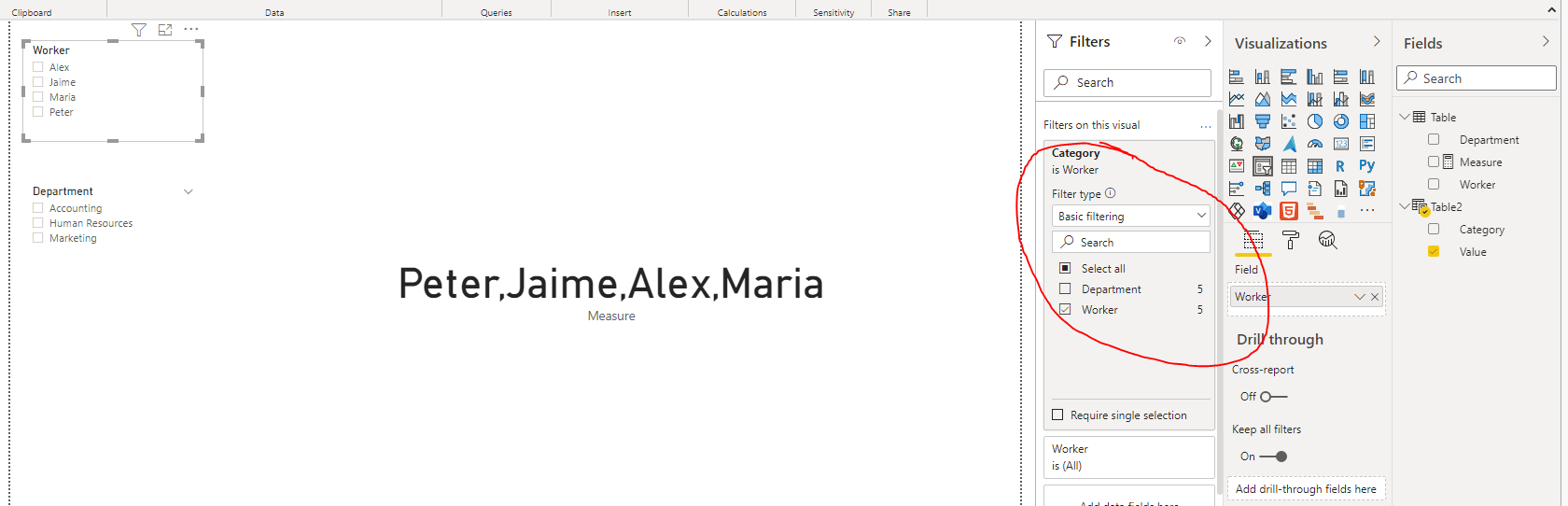Open the Fields well tab in Visualizations
This screenshot has height=506, width=1568.
(x=1253, y=241)
